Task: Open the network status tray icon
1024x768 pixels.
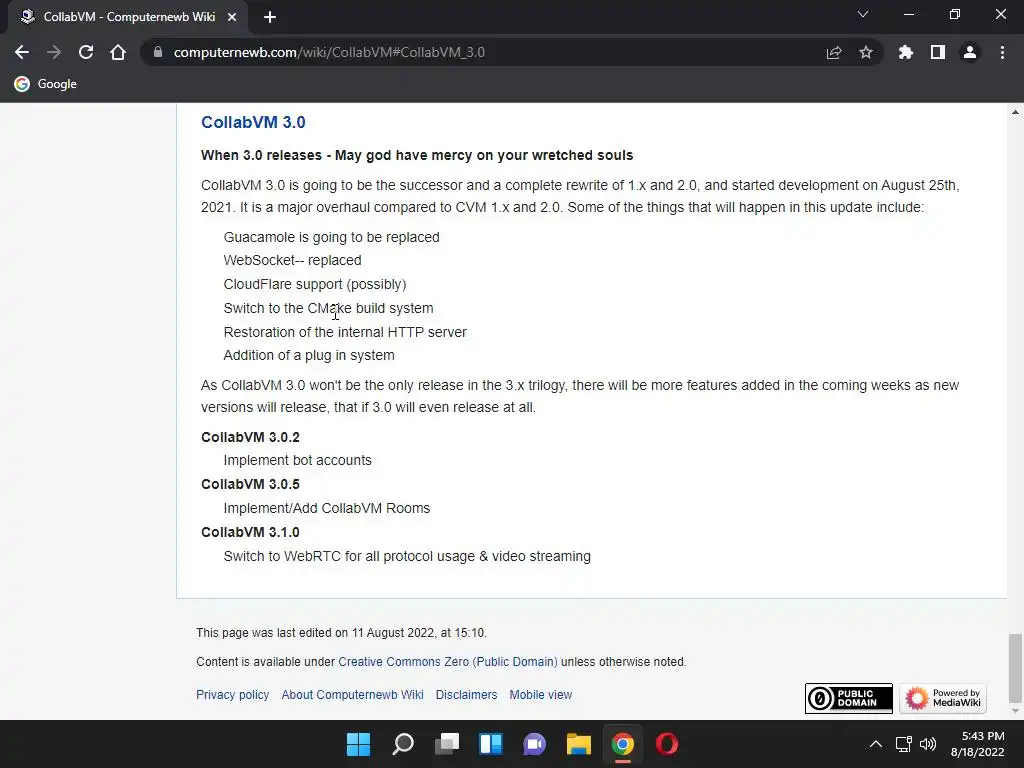Action: point(904,744)
